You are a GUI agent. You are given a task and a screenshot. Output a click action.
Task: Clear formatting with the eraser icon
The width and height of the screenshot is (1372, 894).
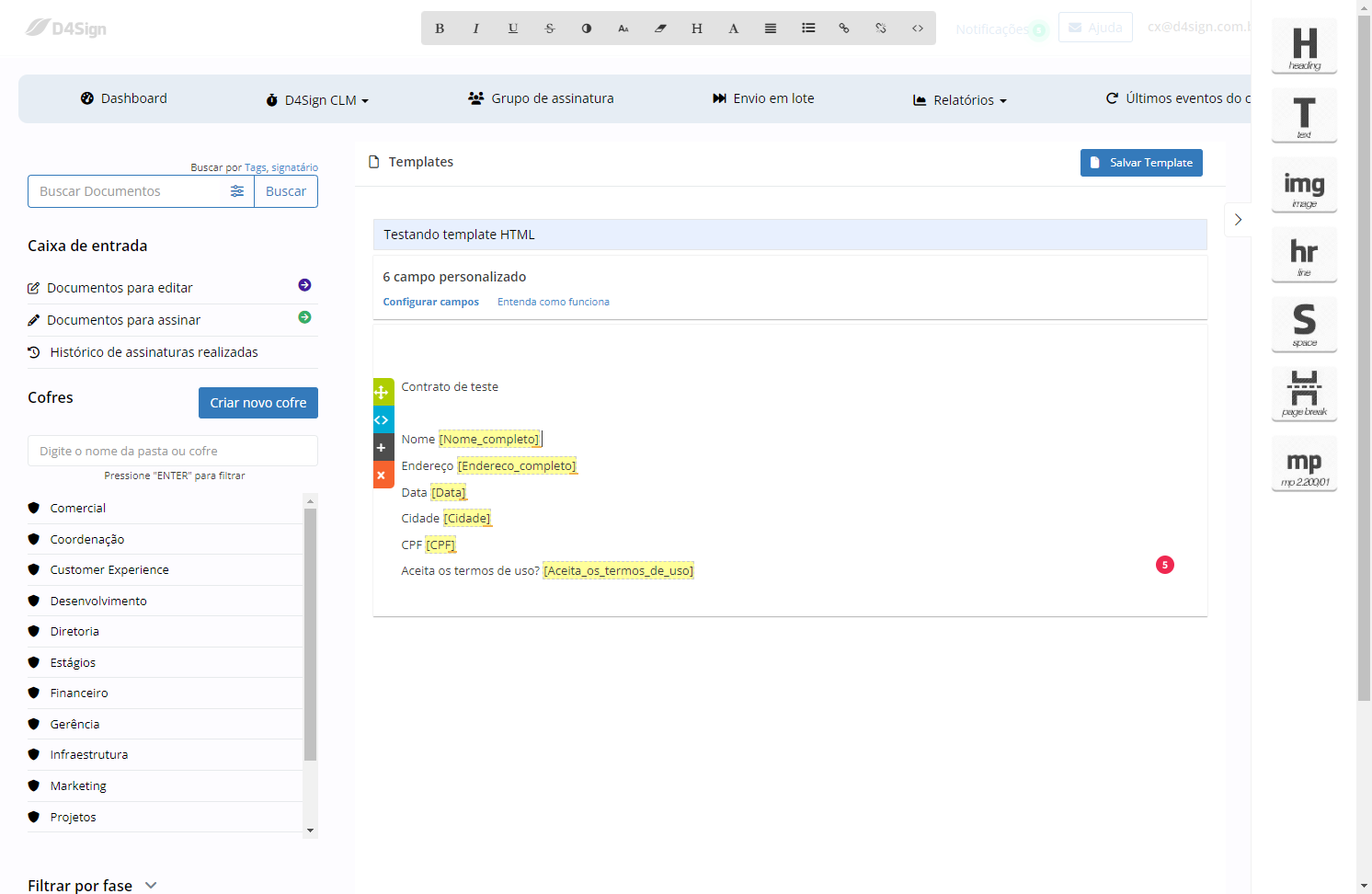click(x=660, y=29)
